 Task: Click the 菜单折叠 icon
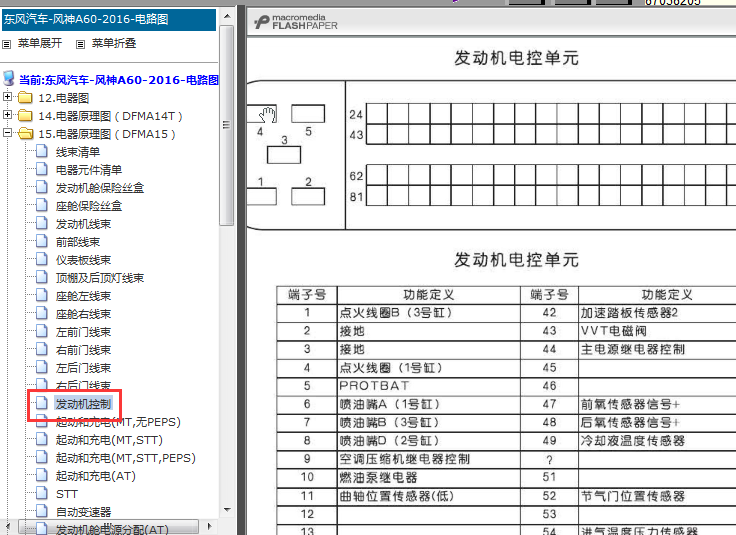pyautogui.click(x=80, y=45)
